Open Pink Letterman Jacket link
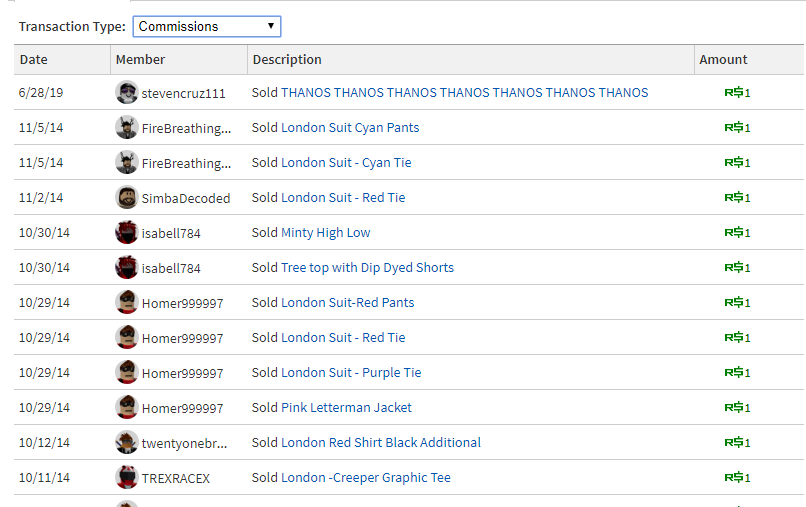Screen dimensions: 806x507 tap(346, 408)
